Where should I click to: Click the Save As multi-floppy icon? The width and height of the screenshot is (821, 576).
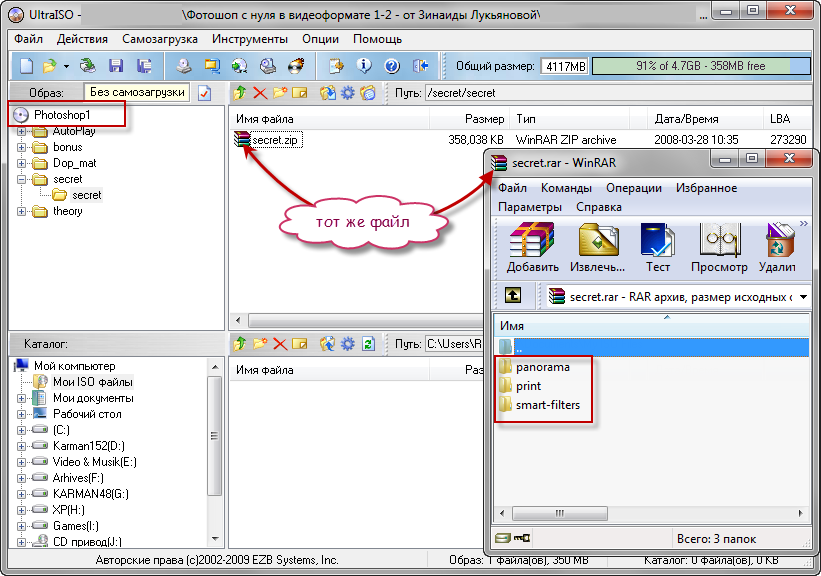pyautogui.click(x=144, y=66)
